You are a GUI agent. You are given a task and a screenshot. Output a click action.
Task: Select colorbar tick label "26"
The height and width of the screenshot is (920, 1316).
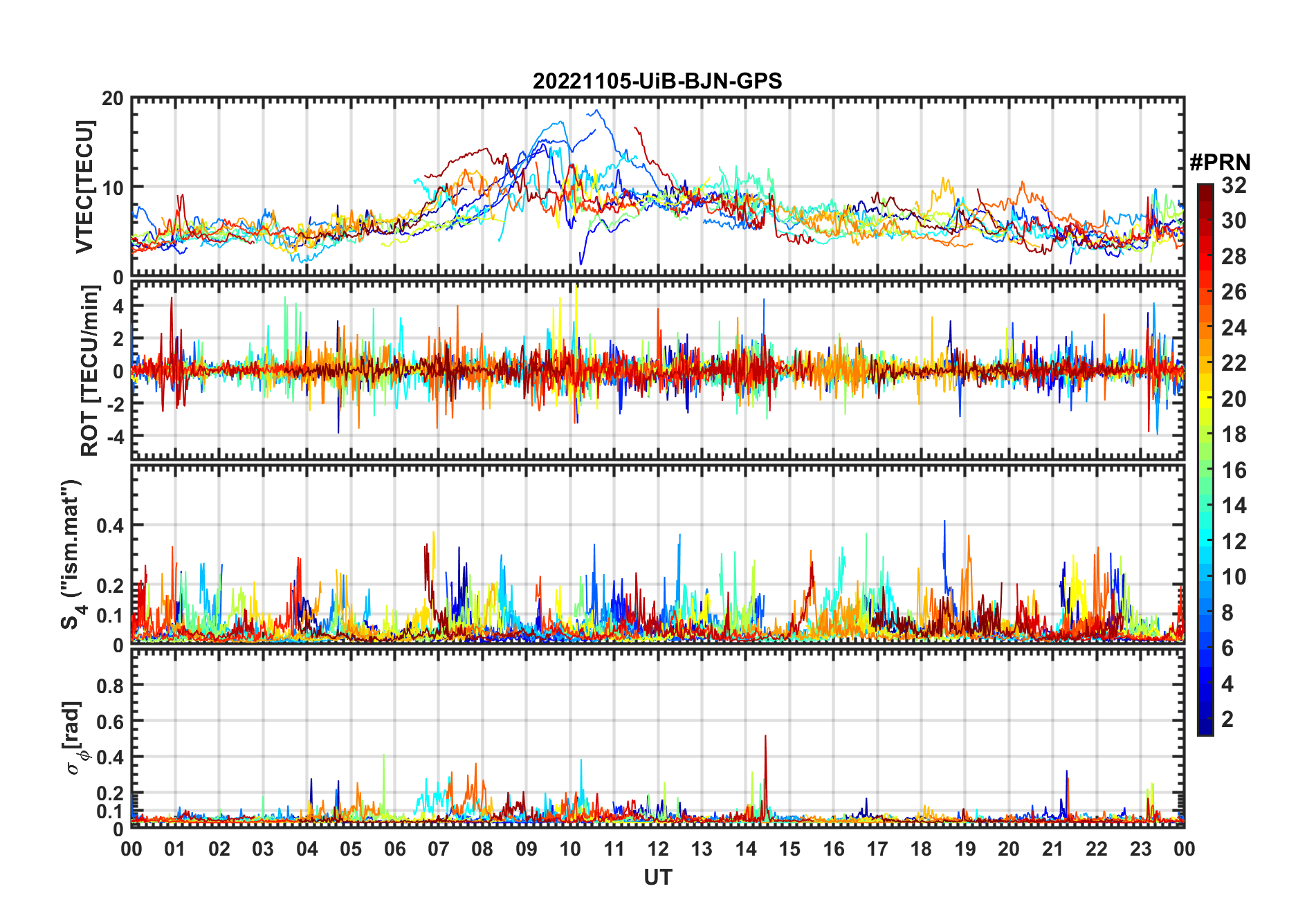[x=1234, y=292]
